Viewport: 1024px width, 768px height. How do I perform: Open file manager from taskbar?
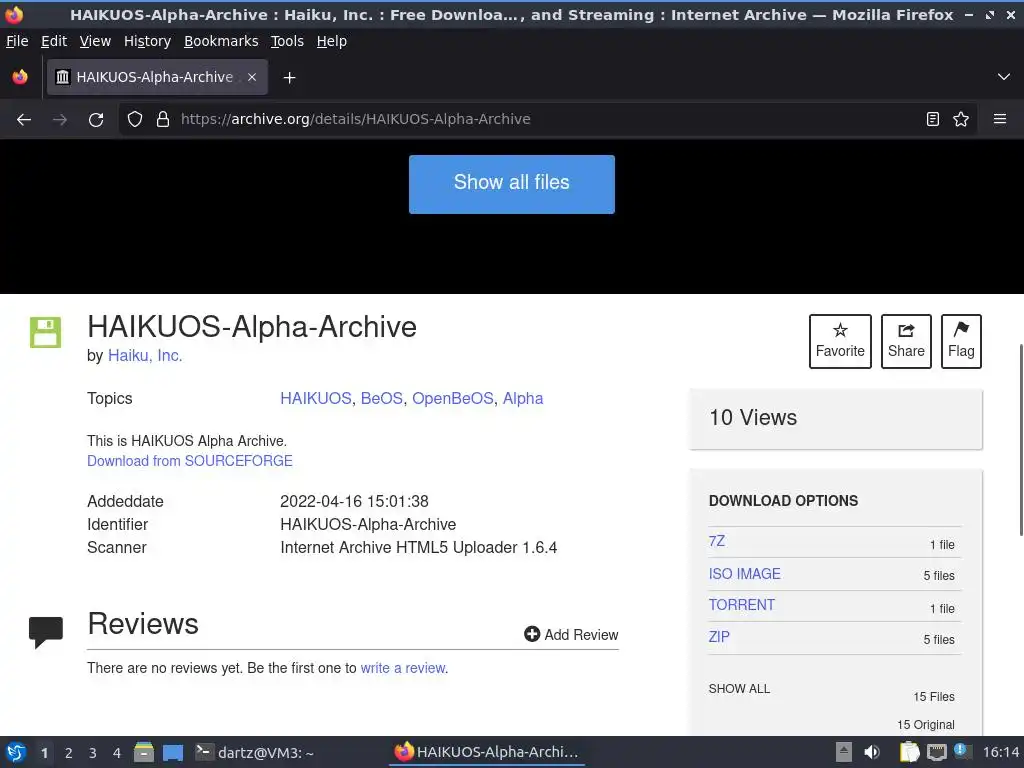[144, 752]
